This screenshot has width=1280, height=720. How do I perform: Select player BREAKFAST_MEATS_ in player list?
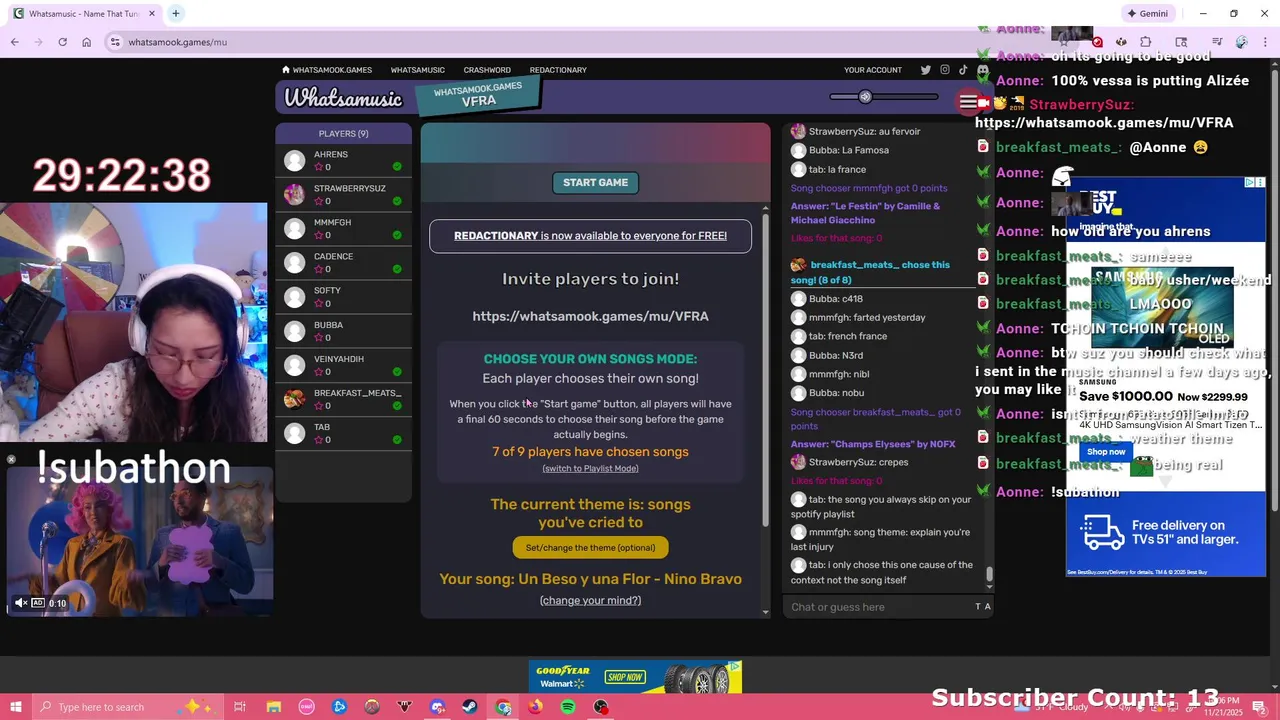(x=343, y=399)
